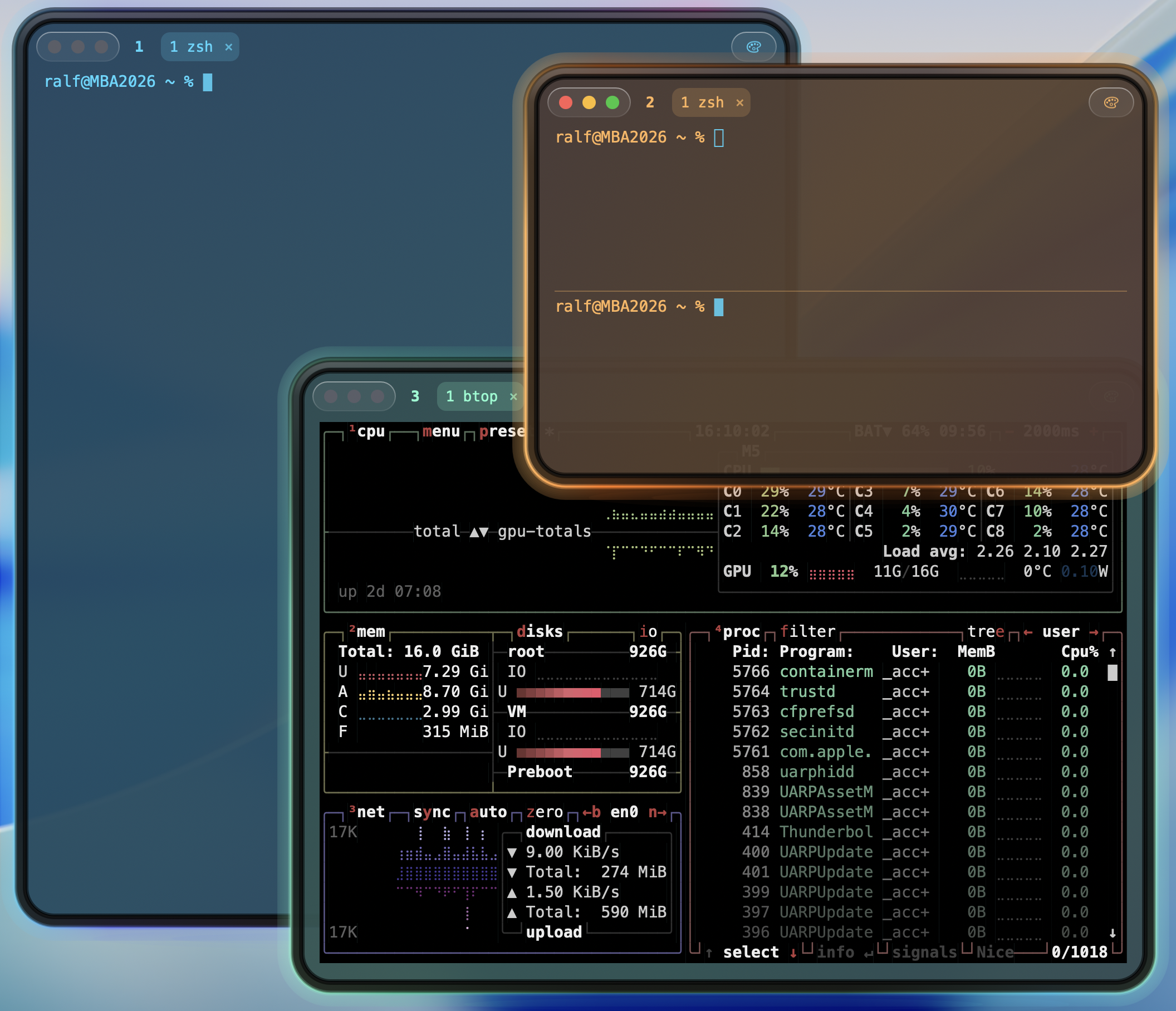
Task: Click the btop preset button
Action: pos(502,431)
